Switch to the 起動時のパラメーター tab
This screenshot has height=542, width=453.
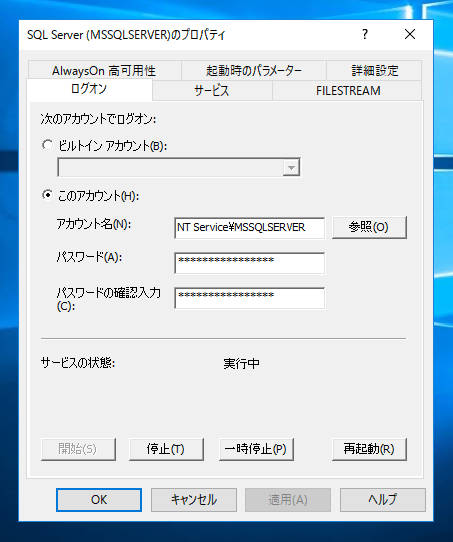pos(254,71)
